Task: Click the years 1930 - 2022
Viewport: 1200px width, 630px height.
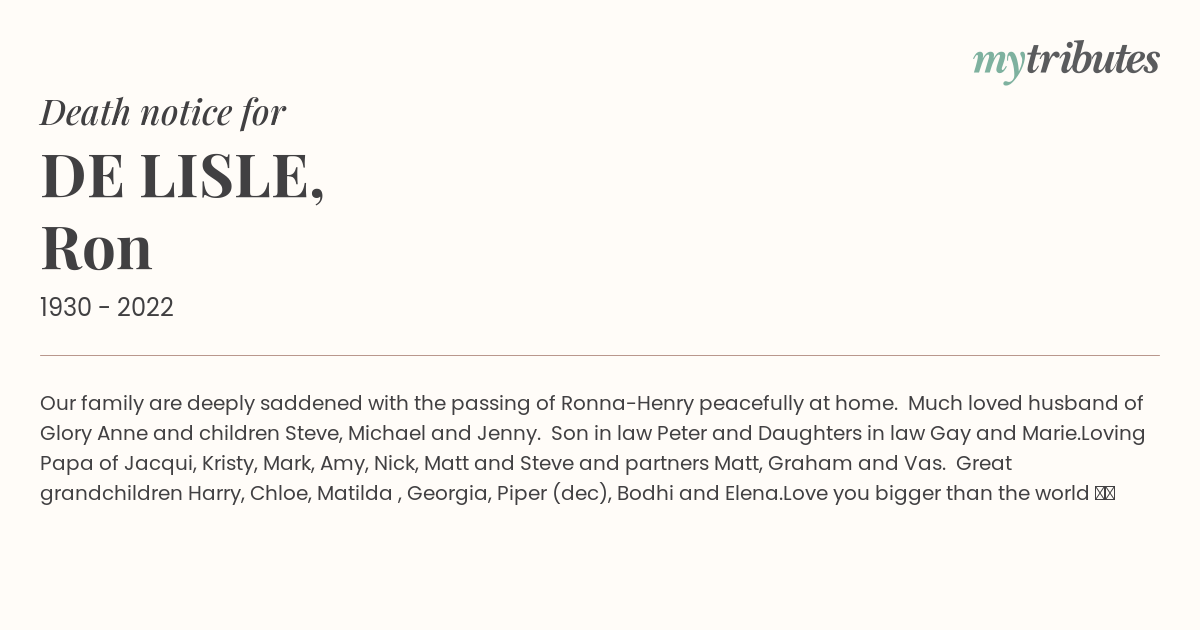Action: click(107, 307)
